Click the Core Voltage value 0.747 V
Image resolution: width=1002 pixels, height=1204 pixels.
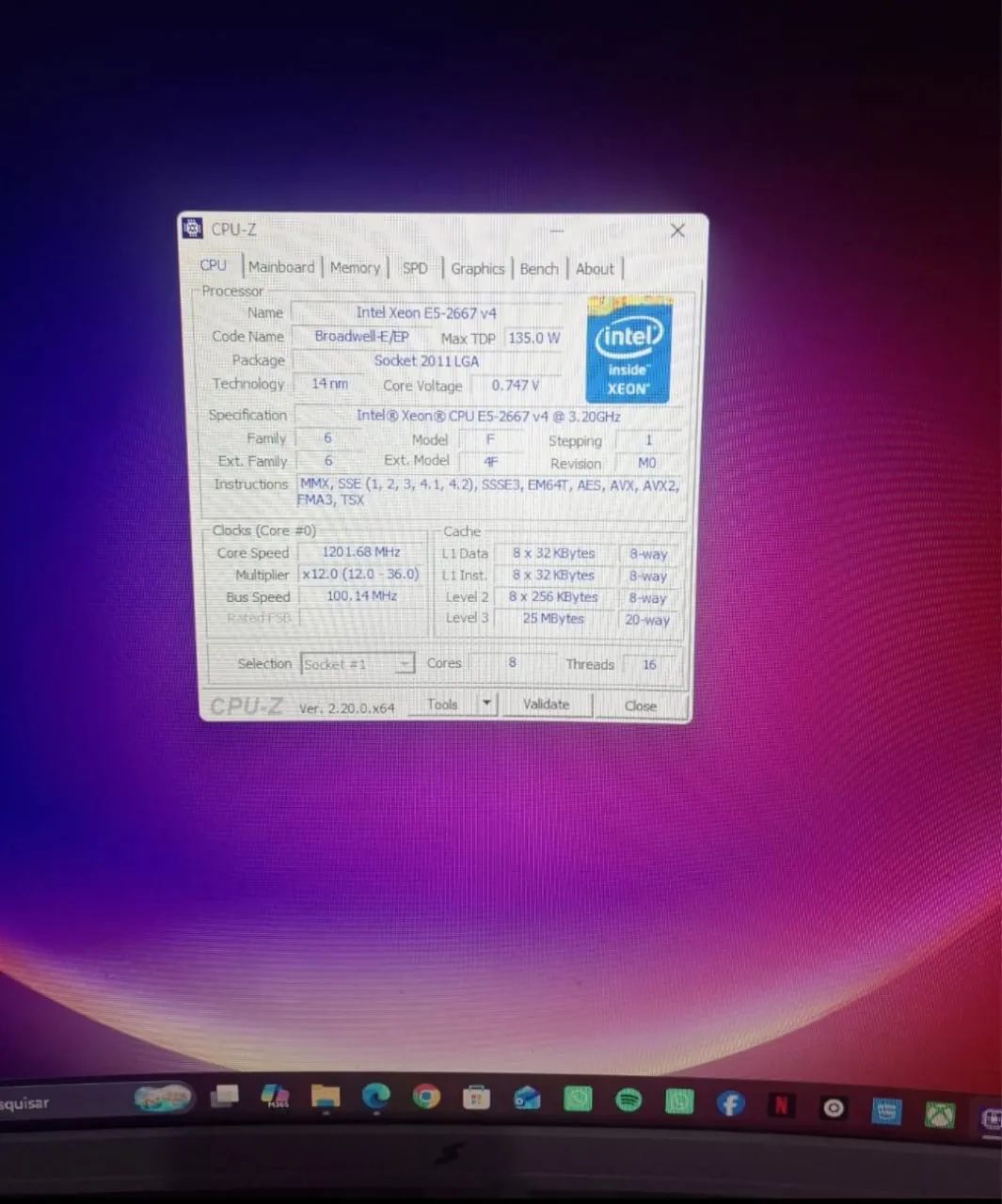click(516, 386)
